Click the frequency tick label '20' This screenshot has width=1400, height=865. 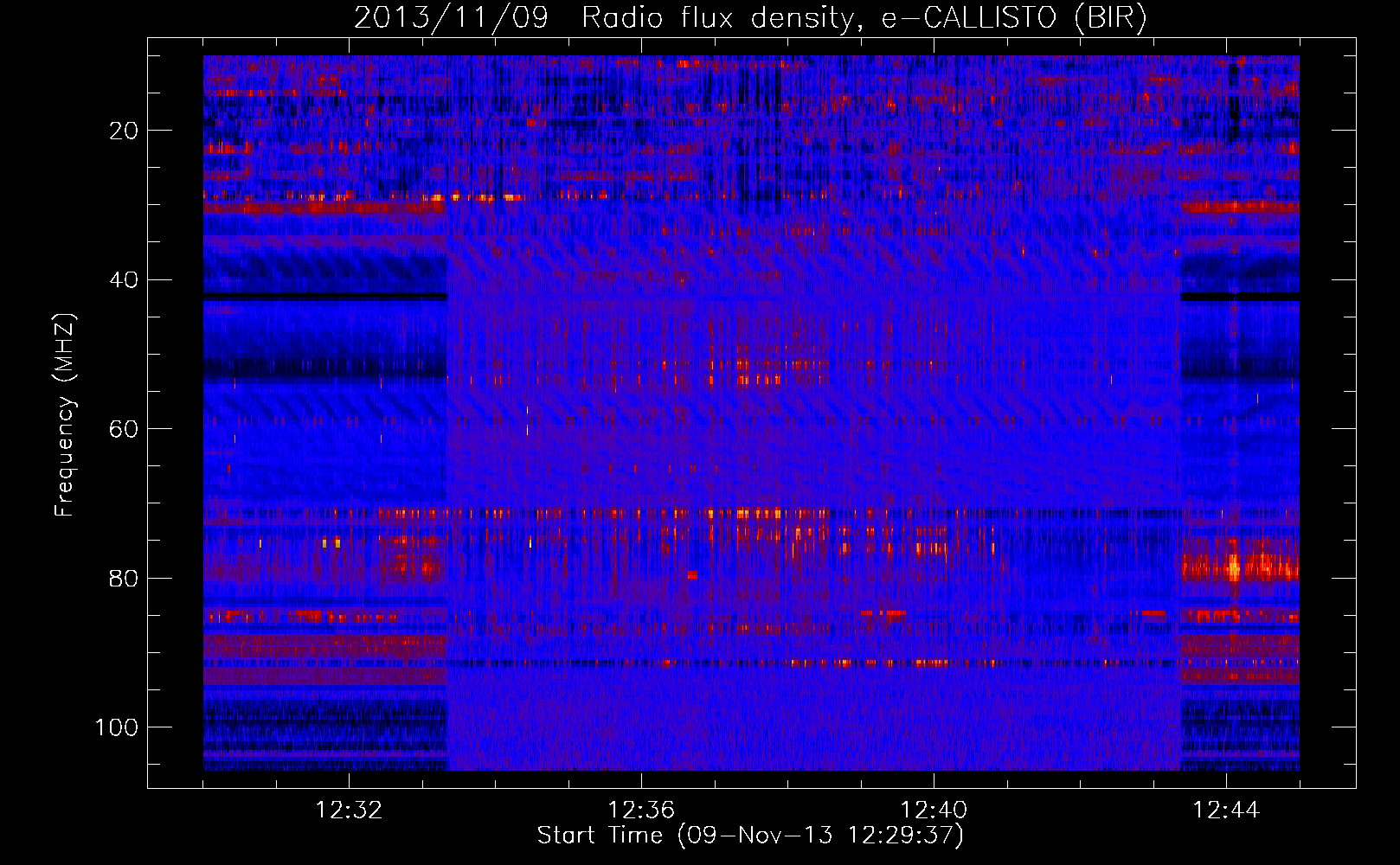[x=124, y=131]
